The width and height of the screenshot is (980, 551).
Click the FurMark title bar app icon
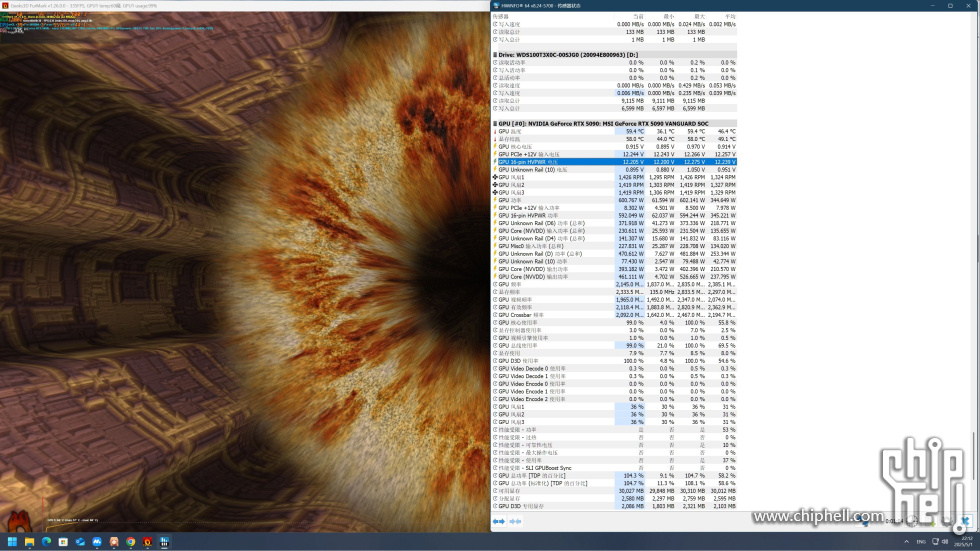[x=5, y=6]
